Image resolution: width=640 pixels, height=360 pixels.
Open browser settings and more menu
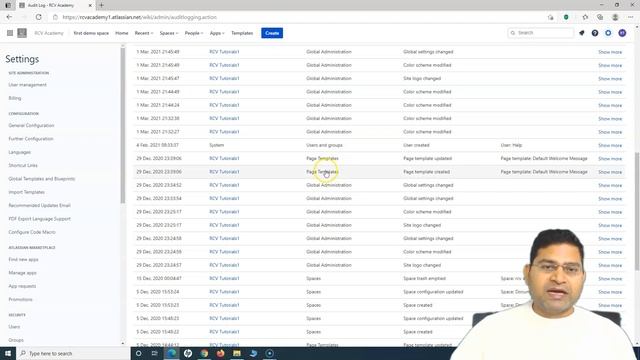click(x=631, y=17)
